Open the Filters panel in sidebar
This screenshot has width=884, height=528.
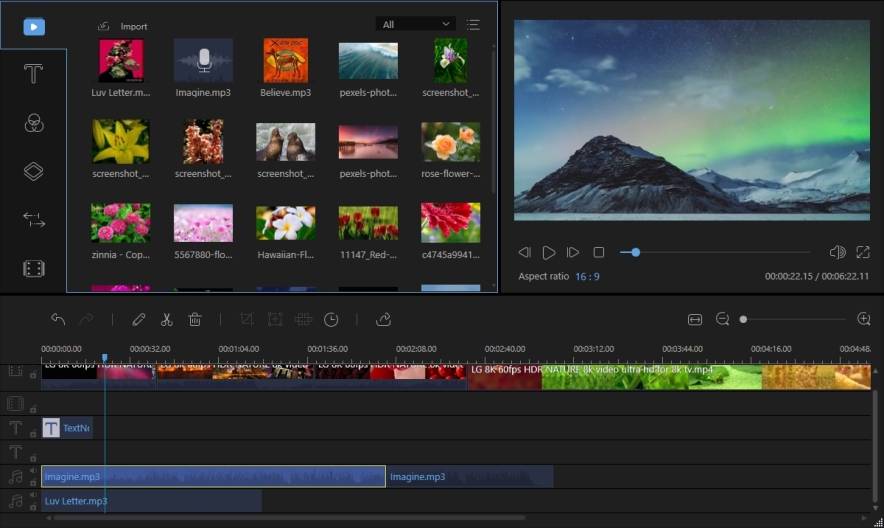tap(33, 123)
